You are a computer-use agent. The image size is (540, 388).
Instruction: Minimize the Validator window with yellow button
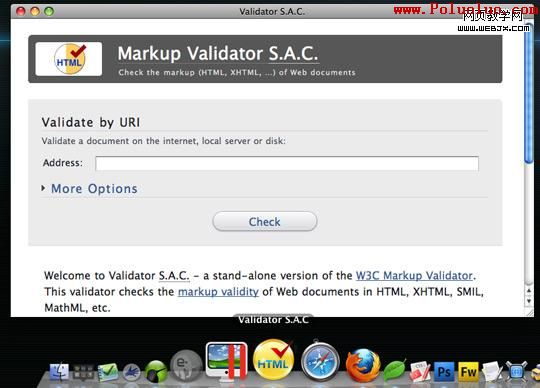point(35,11)
